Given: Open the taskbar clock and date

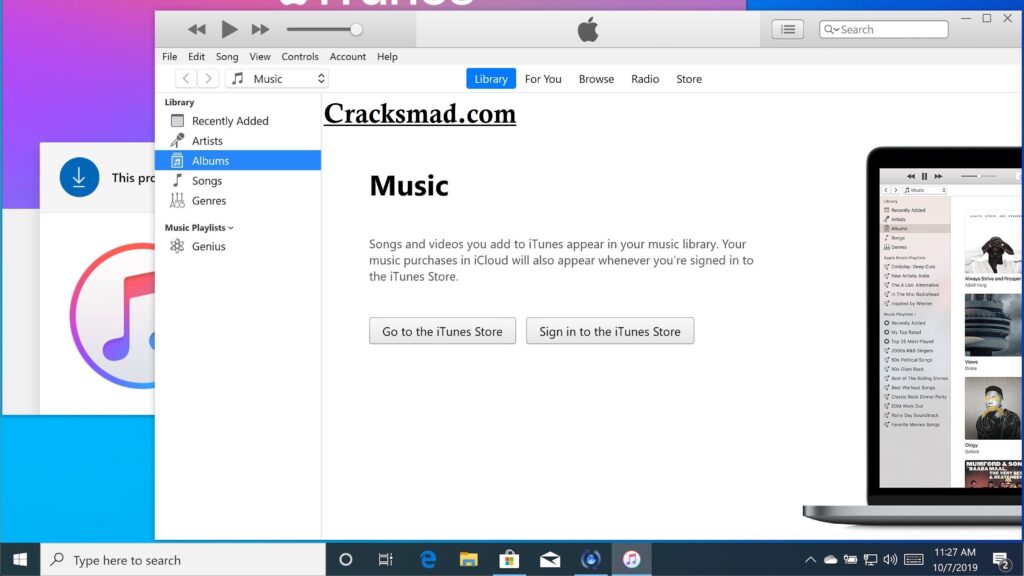Looking at the screenshot, I should [955, 560].
